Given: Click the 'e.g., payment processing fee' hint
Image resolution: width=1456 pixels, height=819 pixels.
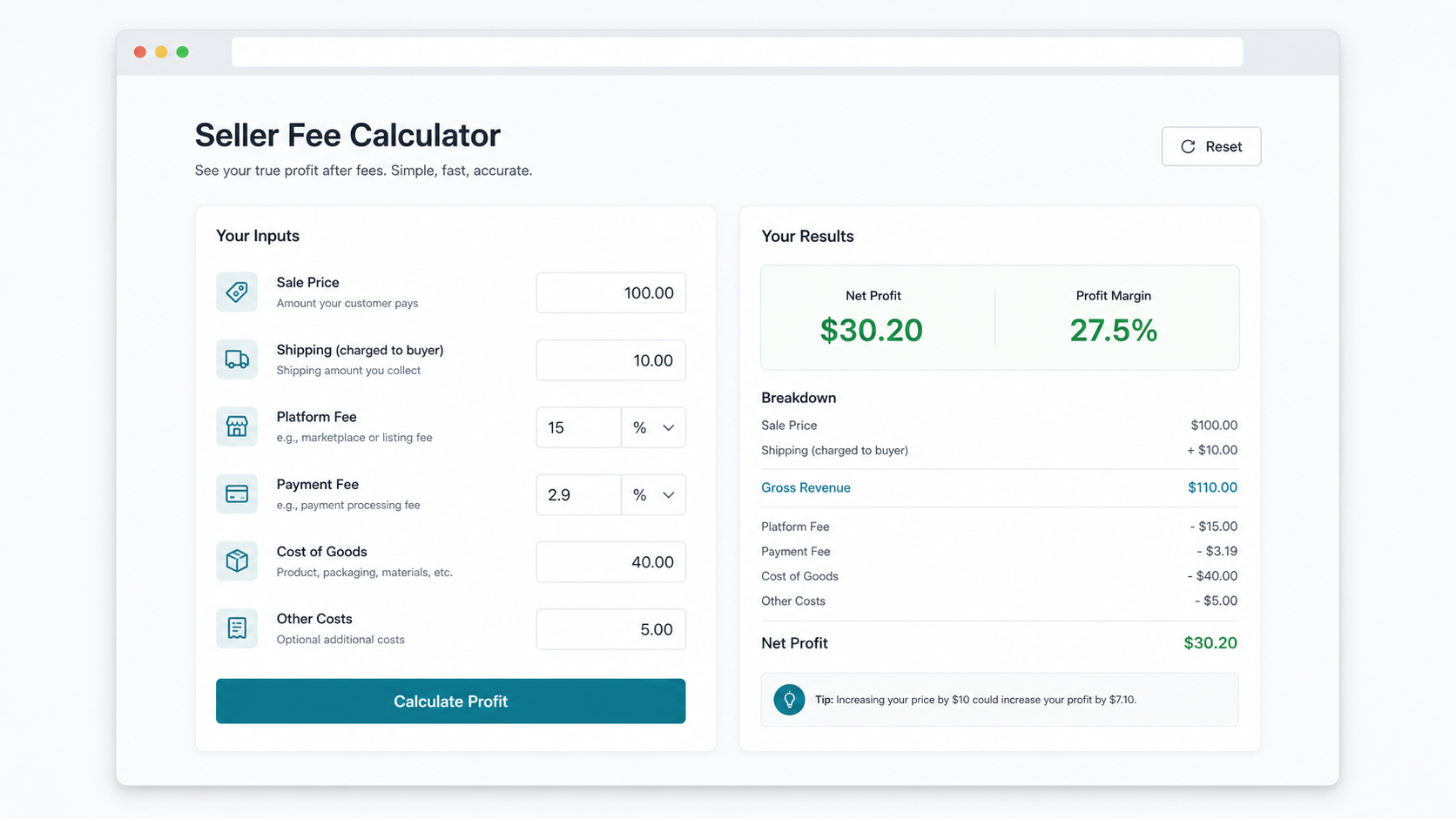Looking at the screenshot, I should click(x=348, y=505).
